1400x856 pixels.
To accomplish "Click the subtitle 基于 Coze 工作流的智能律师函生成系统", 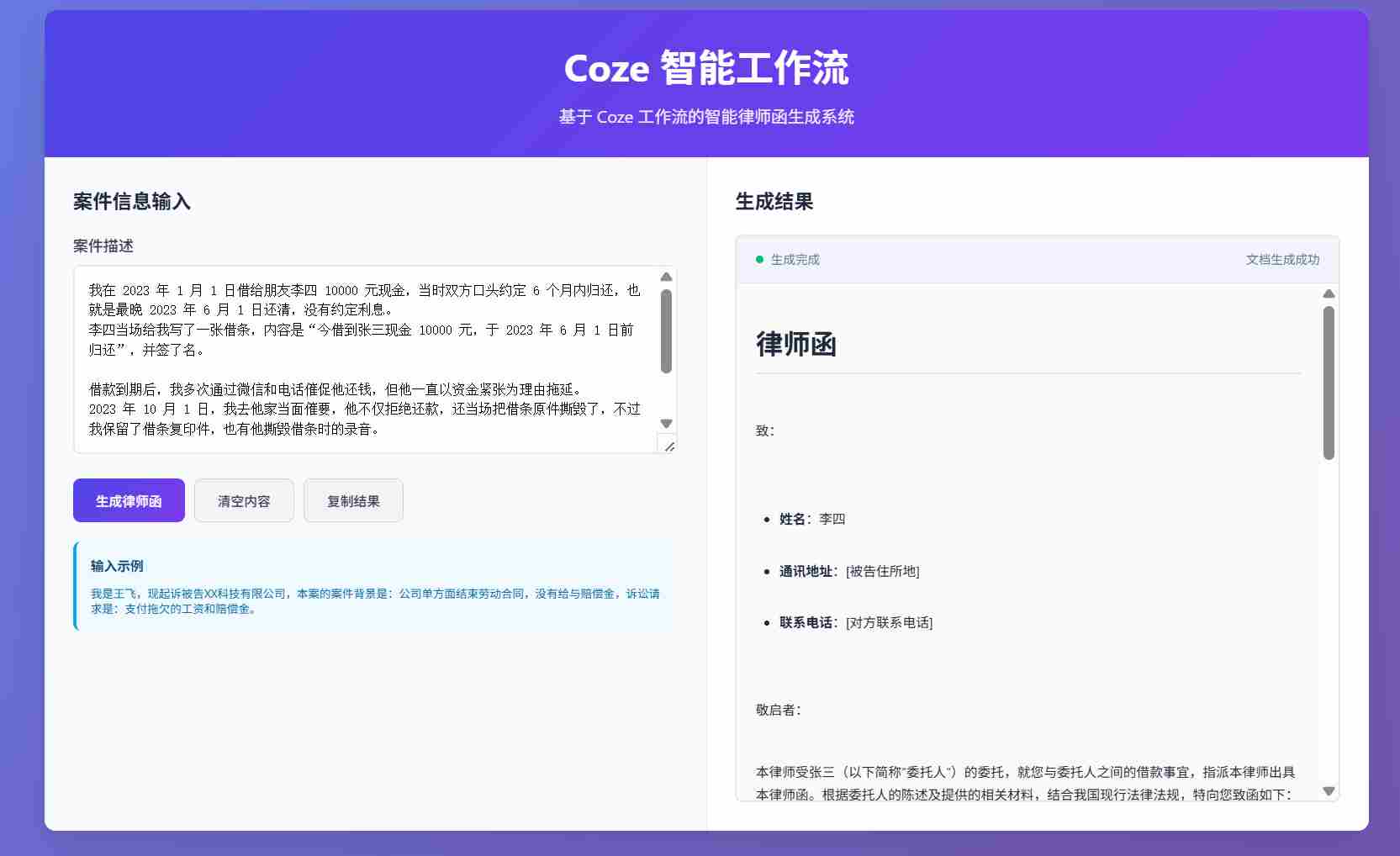I will point(706,117).
